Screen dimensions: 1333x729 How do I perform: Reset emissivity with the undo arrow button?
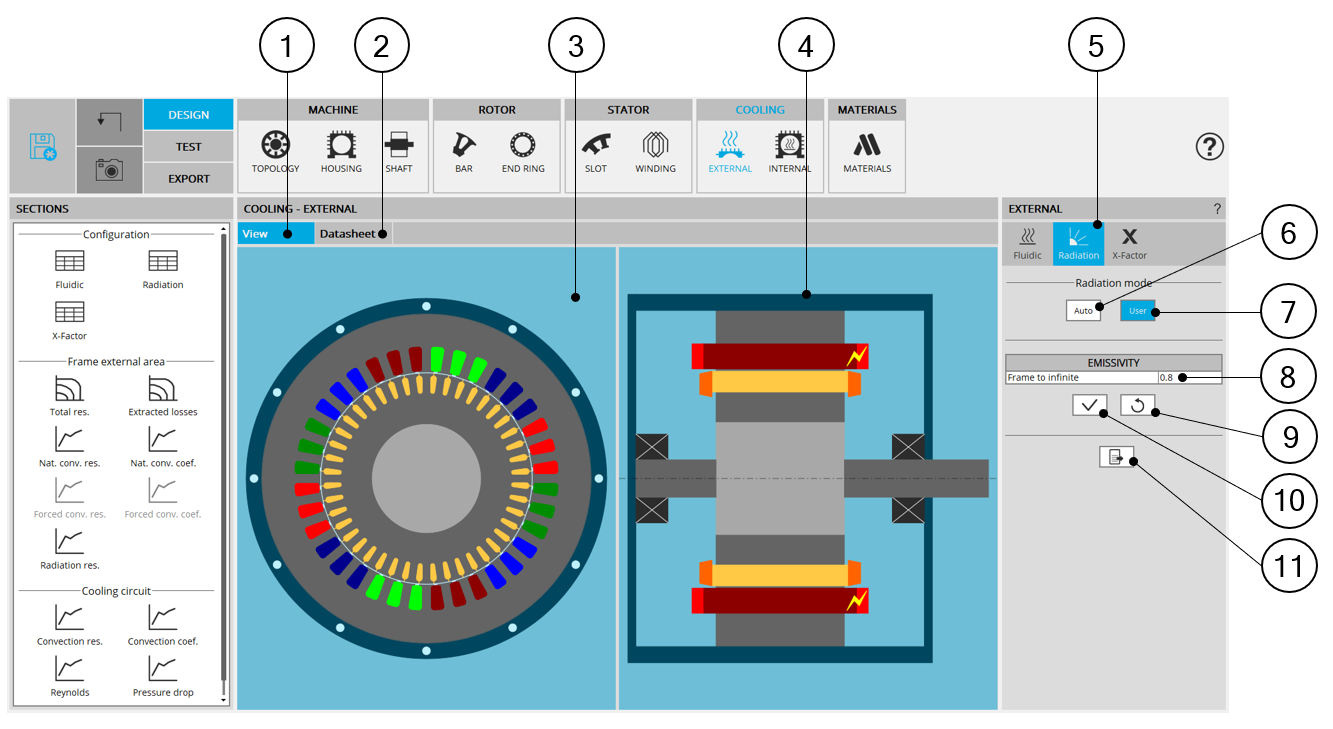tap(1138, 406)
